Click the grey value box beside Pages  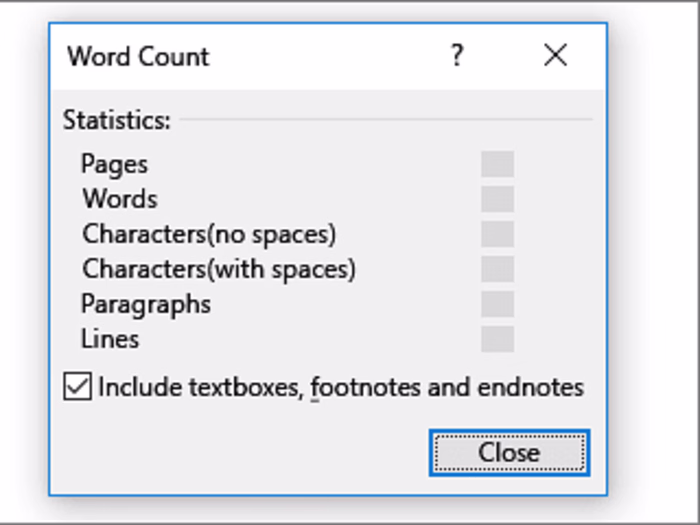click(x=497, y=164)
